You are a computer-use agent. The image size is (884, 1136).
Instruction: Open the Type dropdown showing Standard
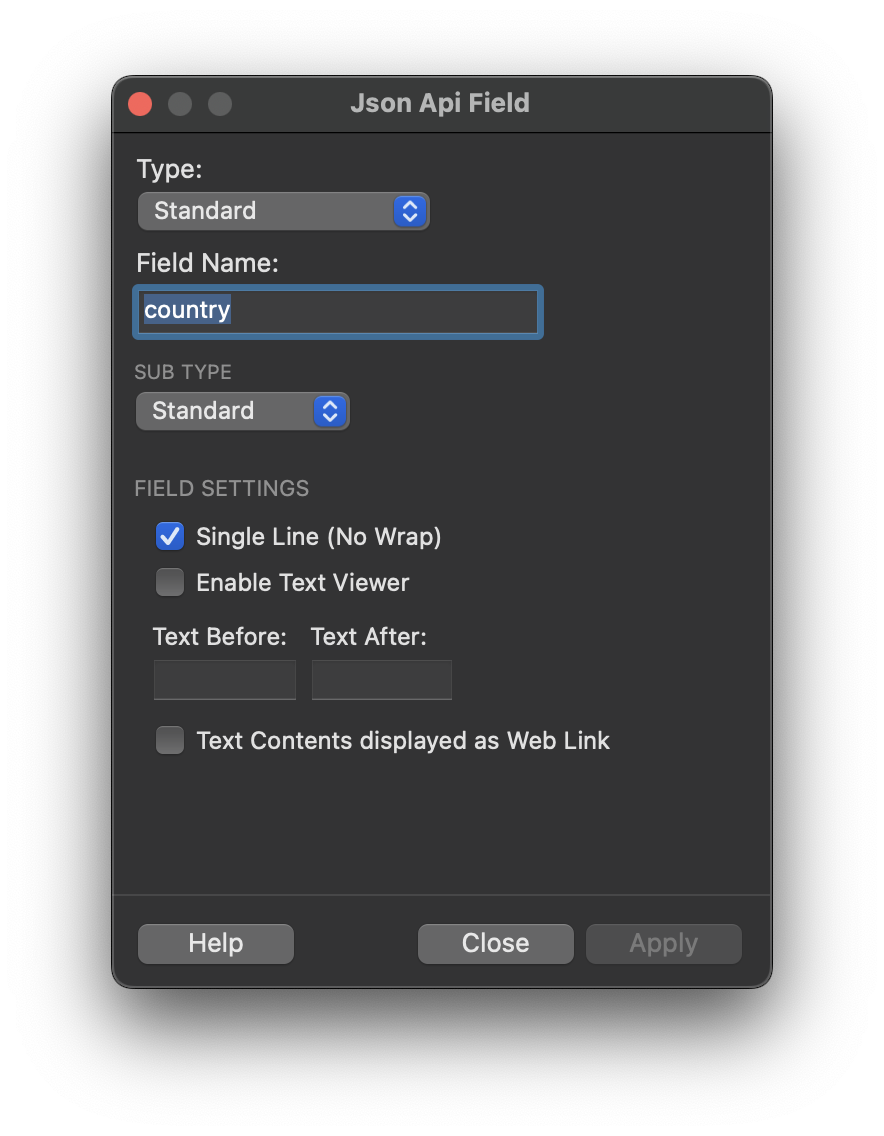click(x=283, y=211)
